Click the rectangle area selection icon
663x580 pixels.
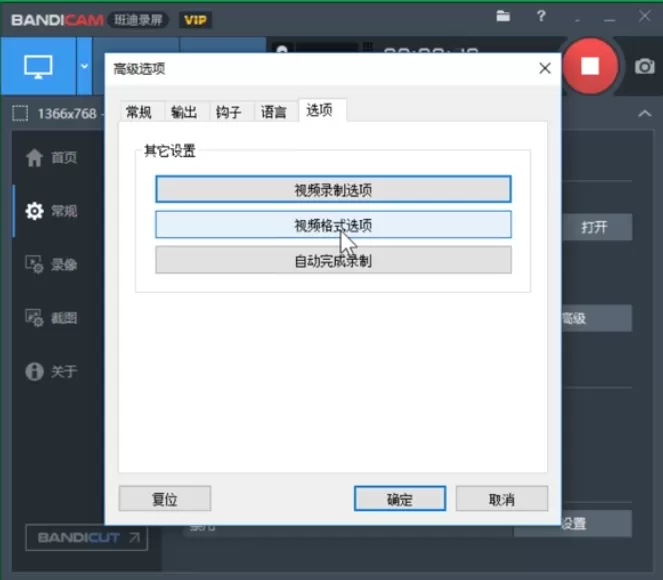20,113
